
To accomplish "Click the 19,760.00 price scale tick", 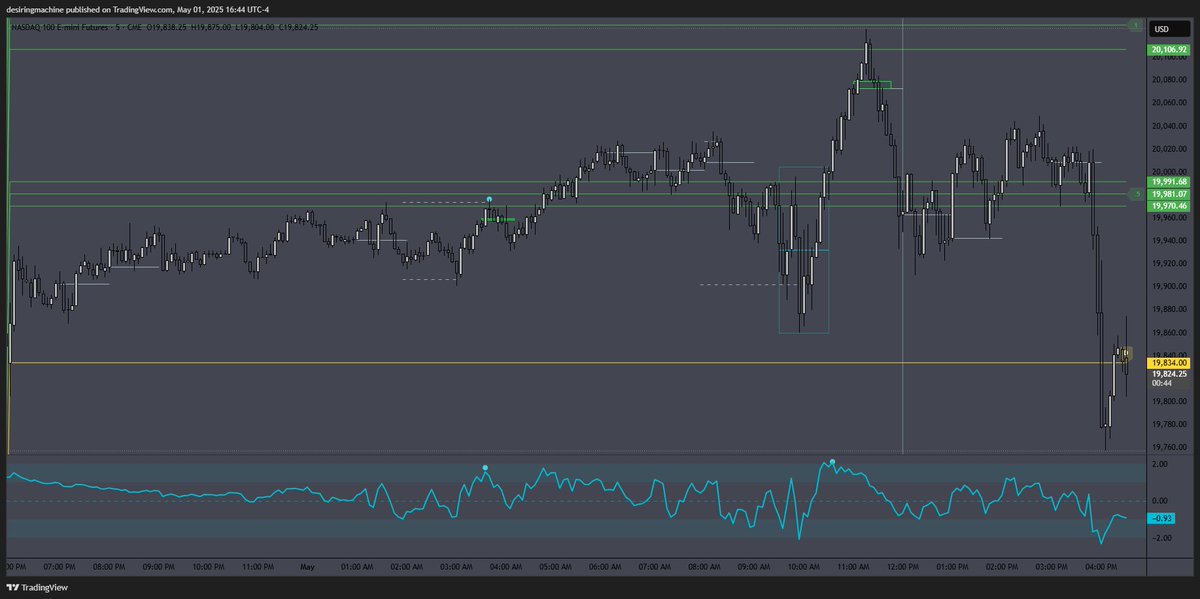I will click(1168, 447).
